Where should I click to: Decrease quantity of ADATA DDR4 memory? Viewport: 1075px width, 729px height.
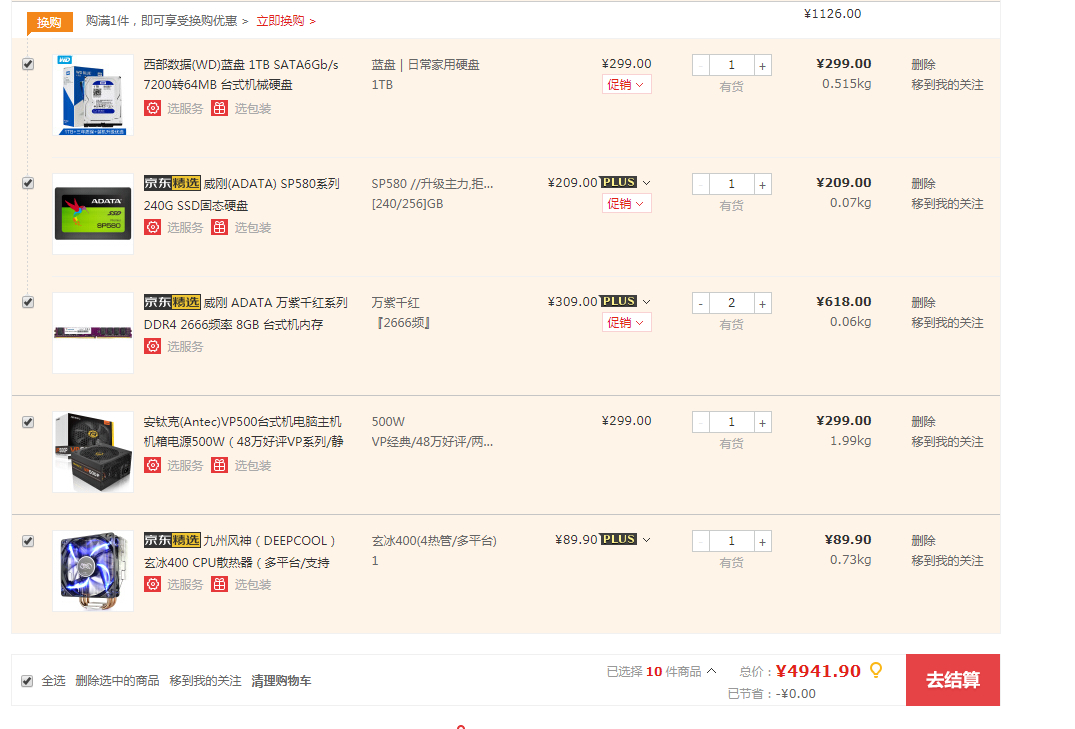(701, 303)
